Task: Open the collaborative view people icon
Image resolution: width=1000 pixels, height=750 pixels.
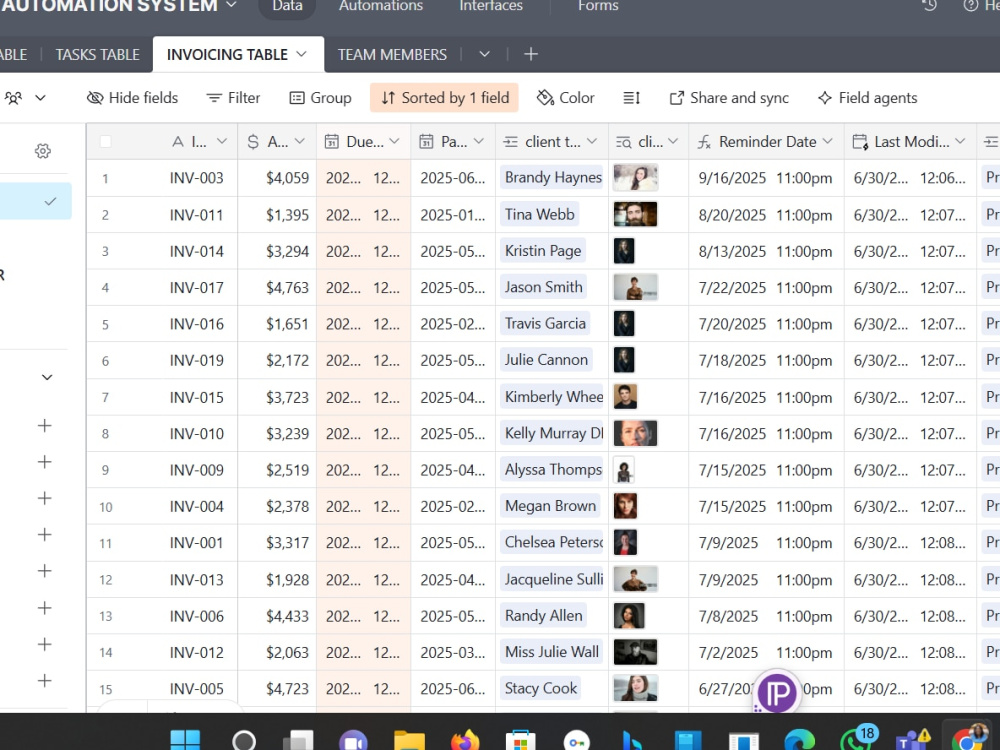Action: tap(13, 98)
